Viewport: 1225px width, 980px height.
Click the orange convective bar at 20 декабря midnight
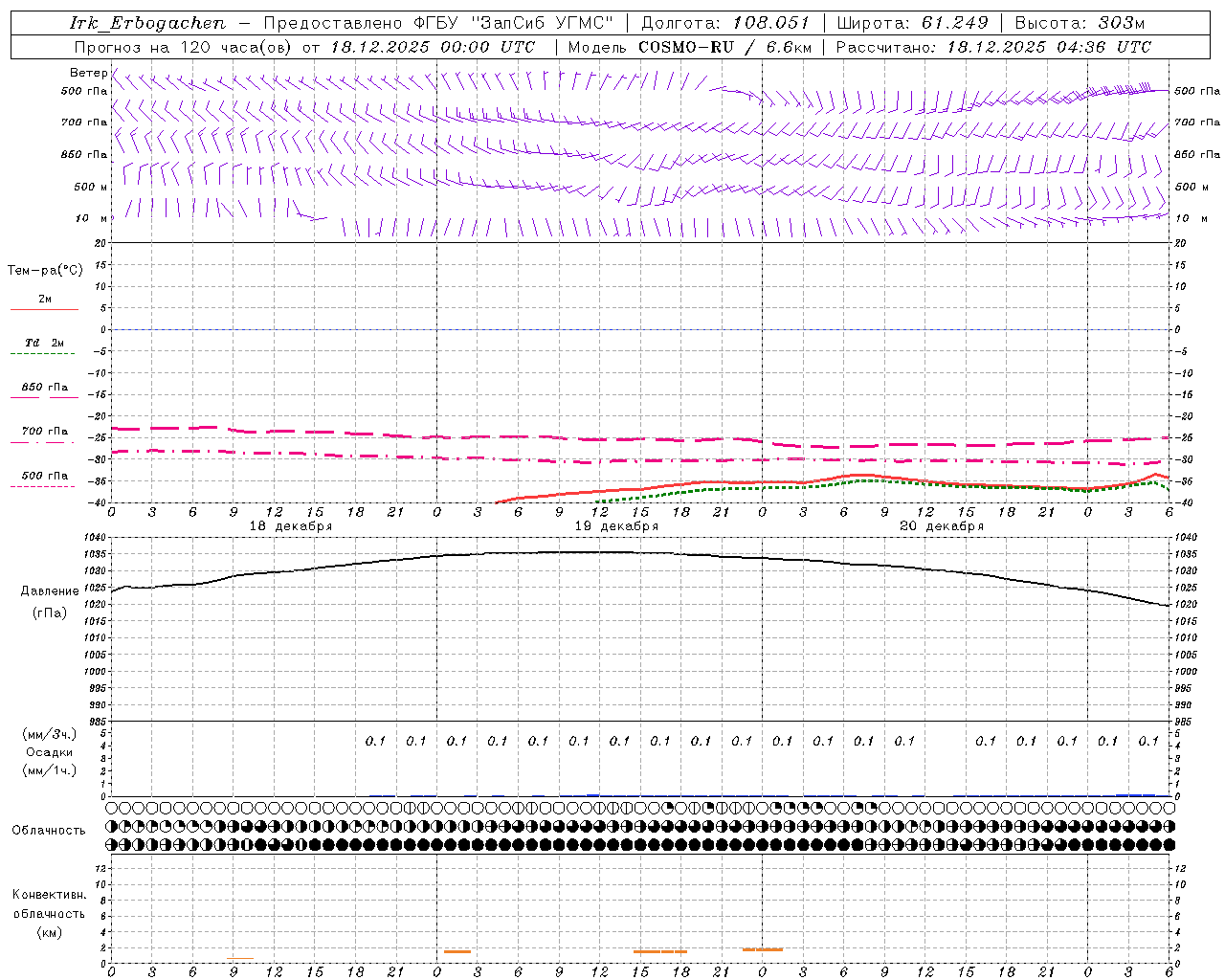point(763,949)
